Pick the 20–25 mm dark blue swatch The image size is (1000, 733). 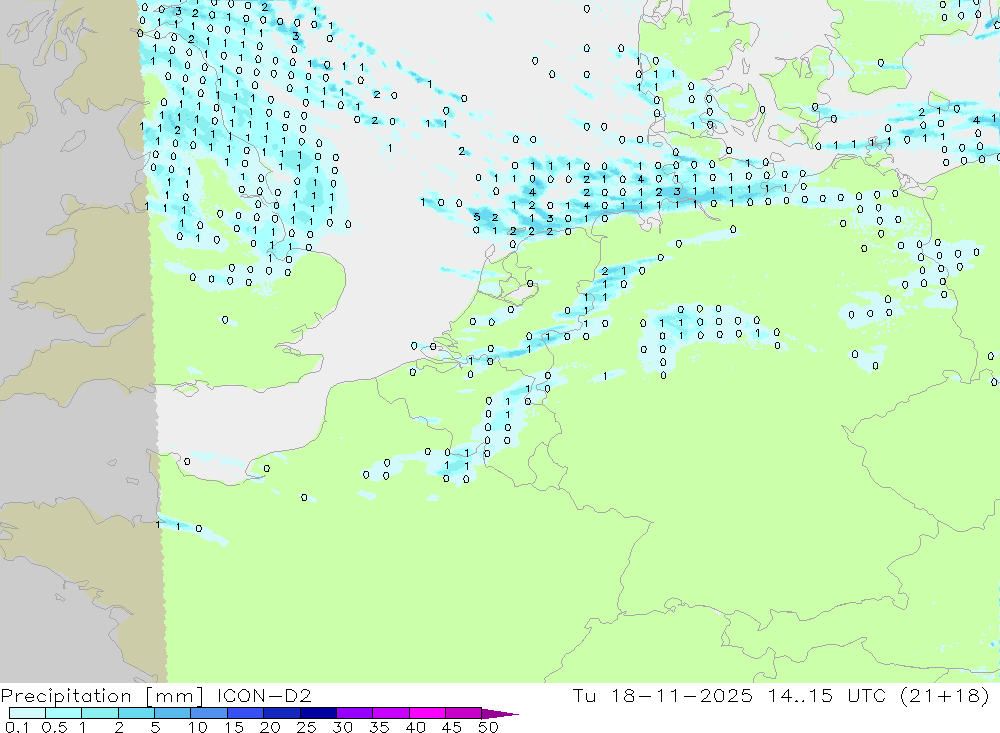pyautogui.click(x=282, y=713)
